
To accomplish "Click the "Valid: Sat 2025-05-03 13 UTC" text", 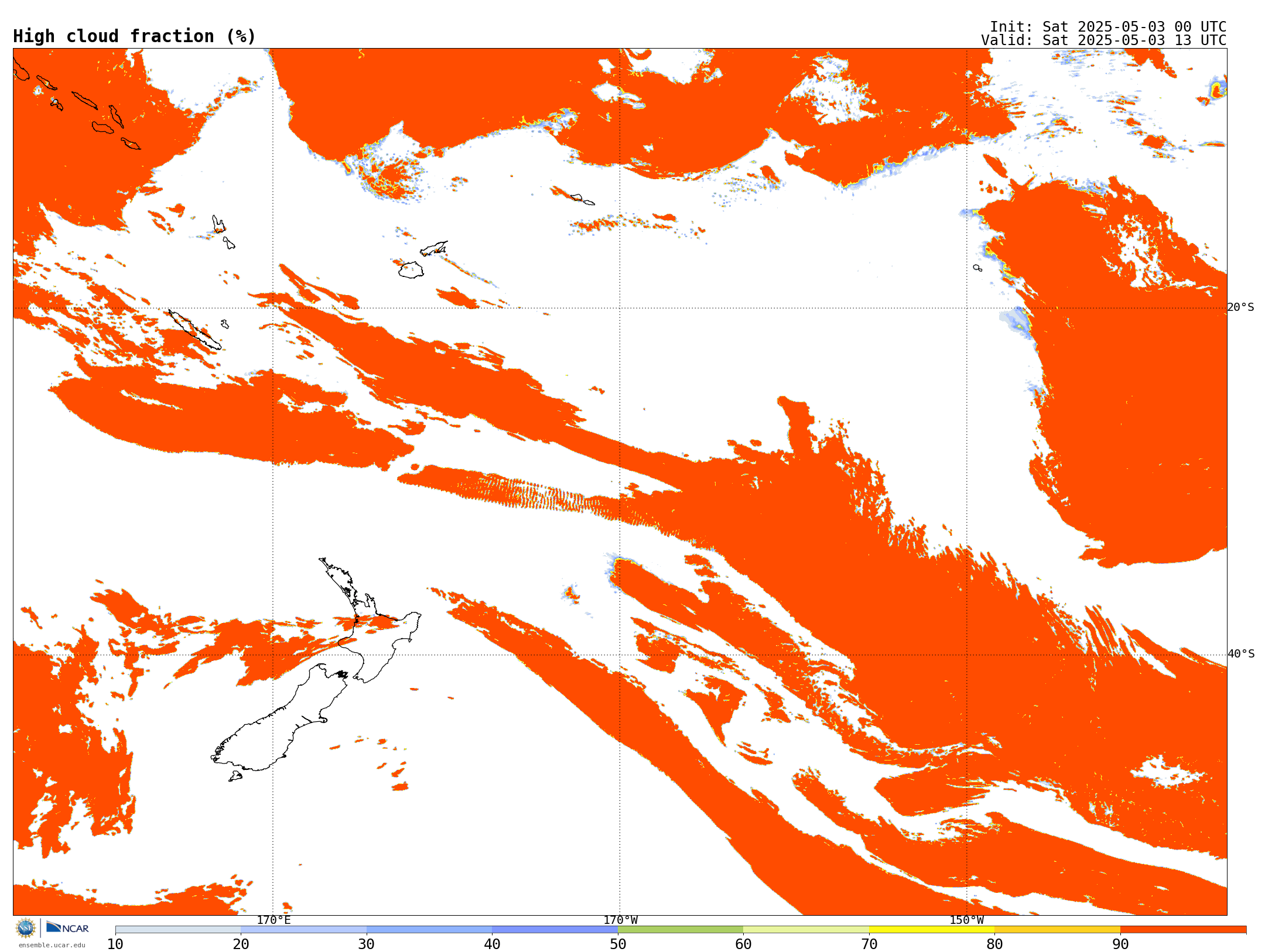I will pos(1104,40).
